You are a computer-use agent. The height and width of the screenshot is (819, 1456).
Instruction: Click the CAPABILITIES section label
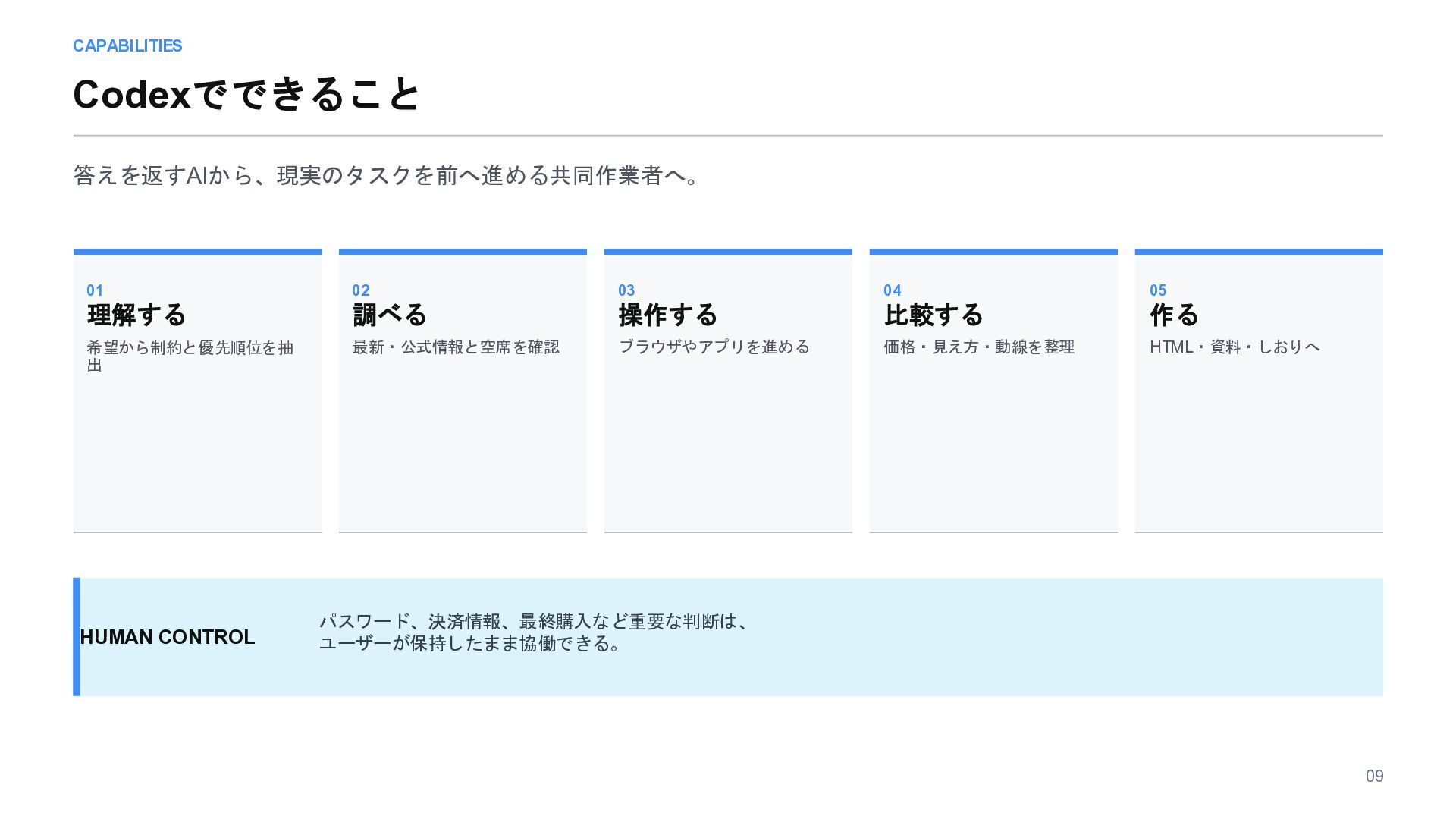coord(127,46)
